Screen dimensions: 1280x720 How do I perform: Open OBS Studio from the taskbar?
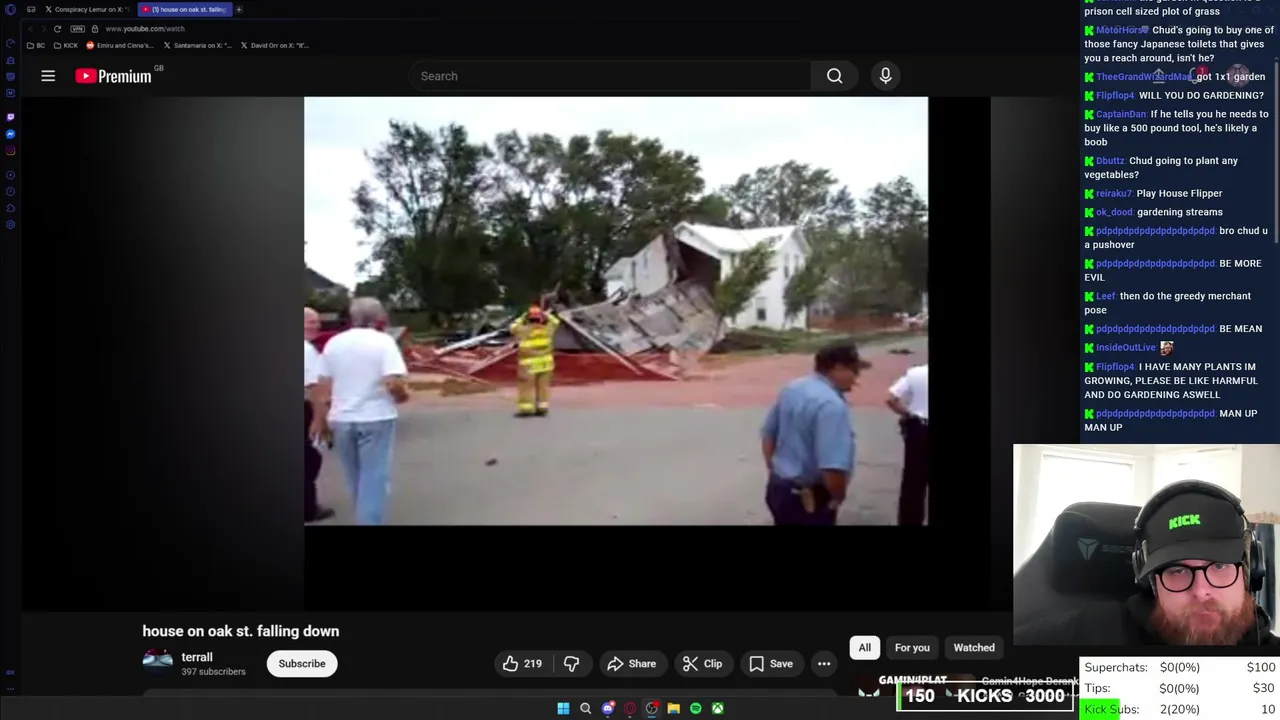[651, 708]
